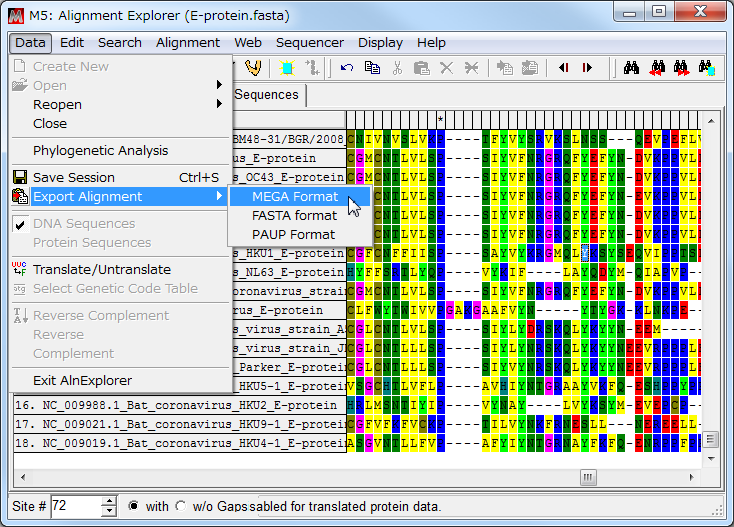The image size is (734, 527).
Task: Toggle the checked DNA Sequences menu option
Action: tap(84, 224)
